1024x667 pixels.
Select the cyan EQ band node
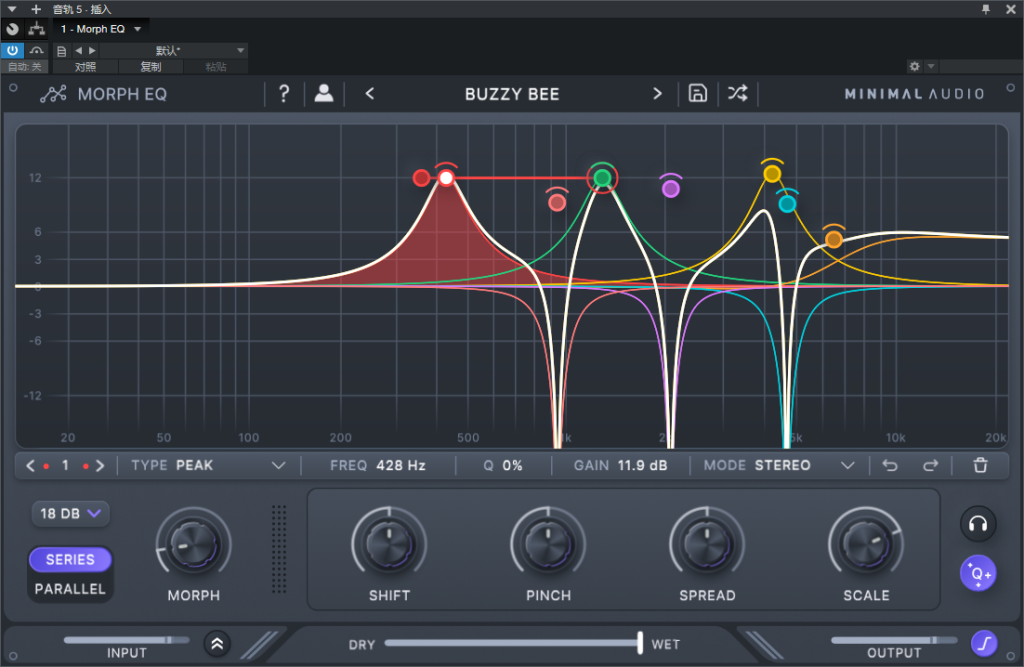(788, 204)
